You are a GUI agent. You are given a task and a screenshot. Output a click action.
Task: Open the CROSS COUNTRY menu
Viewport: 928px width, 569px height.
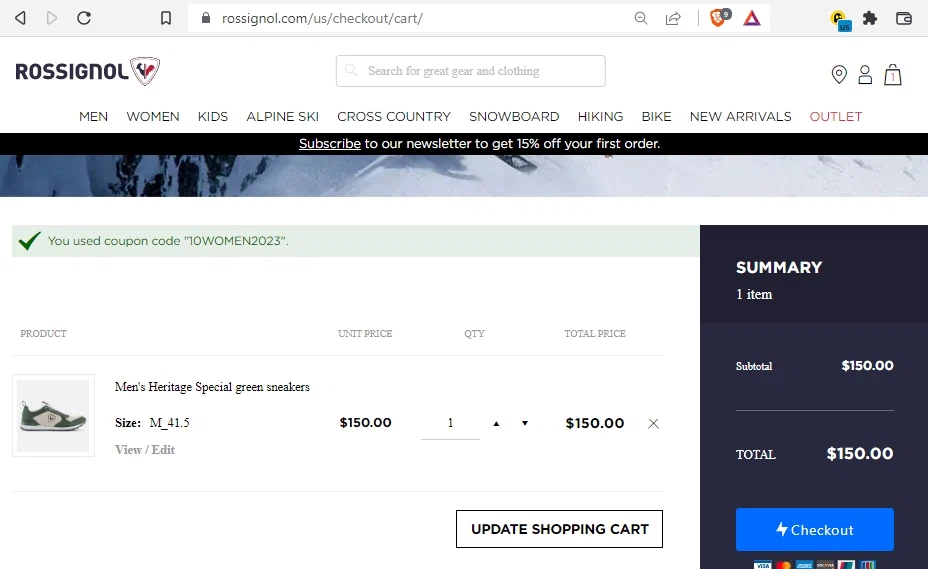tap(394, 117)
